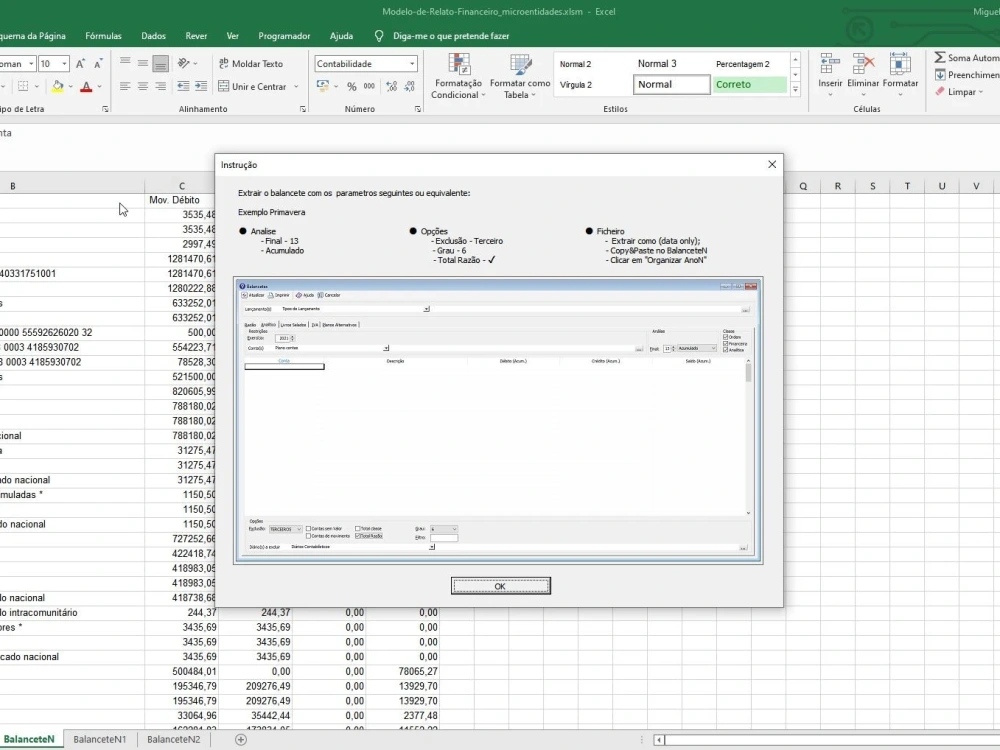
Task: Add a new sheet with the plus icon
Action: coord(240,739)
